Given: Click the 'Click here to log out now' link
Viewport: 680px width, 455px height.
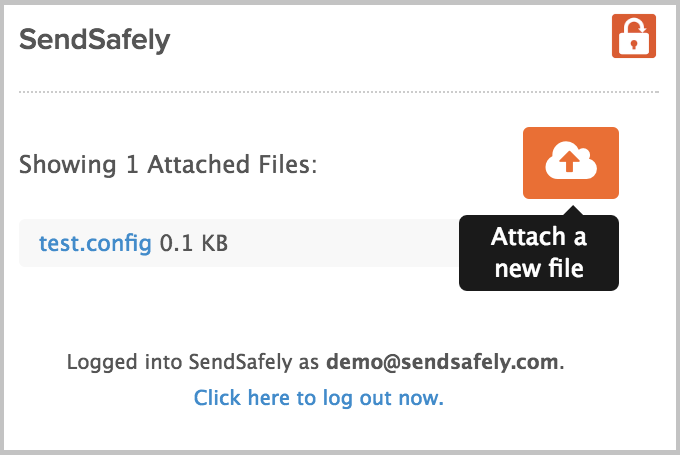Looking at the screenshot, I should click(319, 398).
